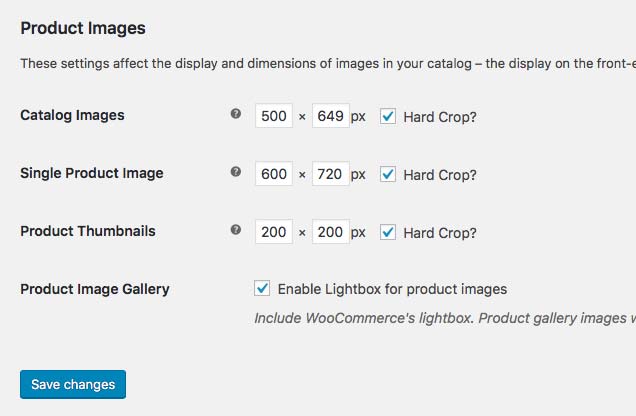Screen dimensions: 636x416
Task: Click the Single Product Image help icon
Action: [236, 172]
